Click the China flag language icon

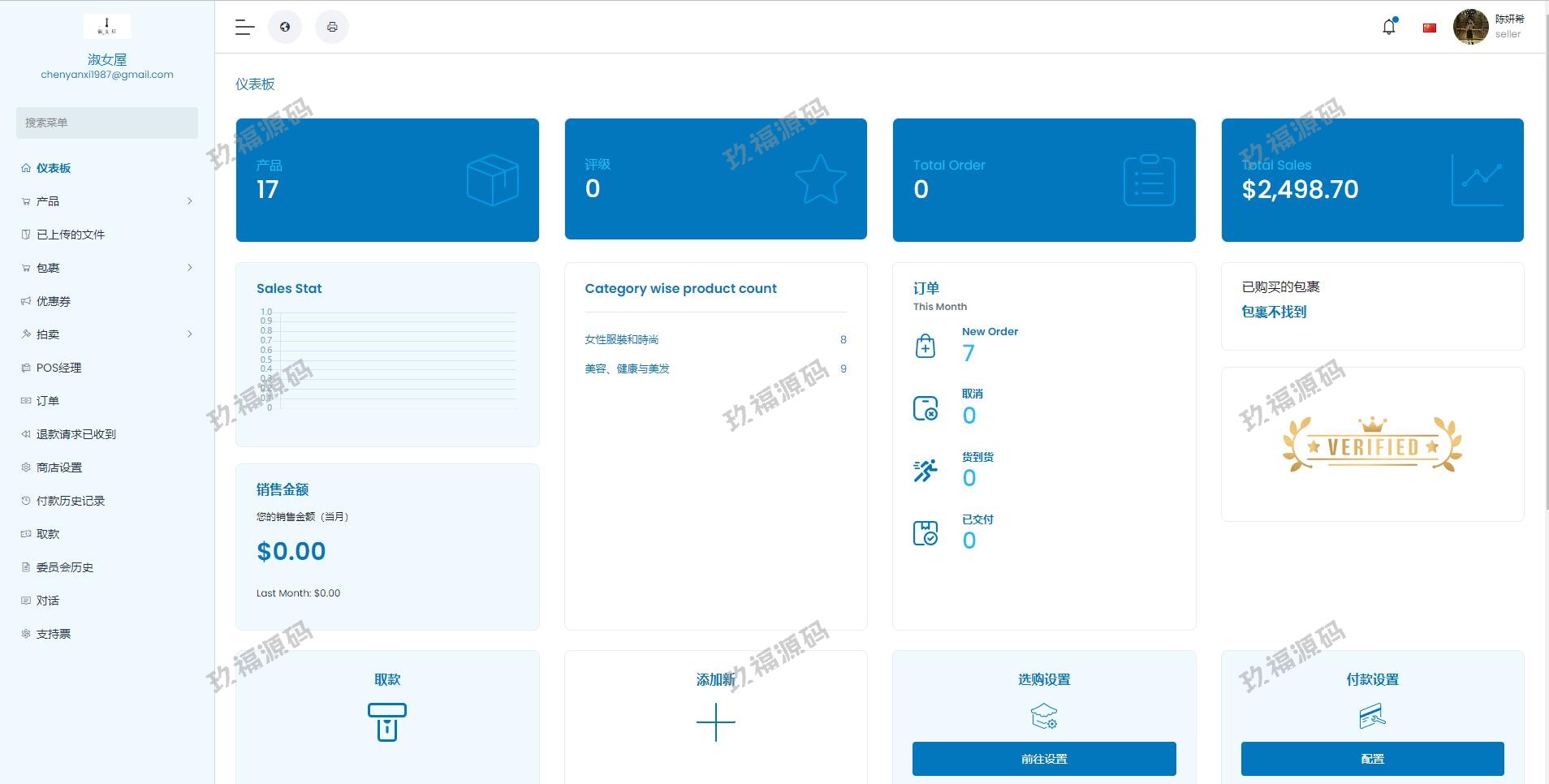point(1430,28)
